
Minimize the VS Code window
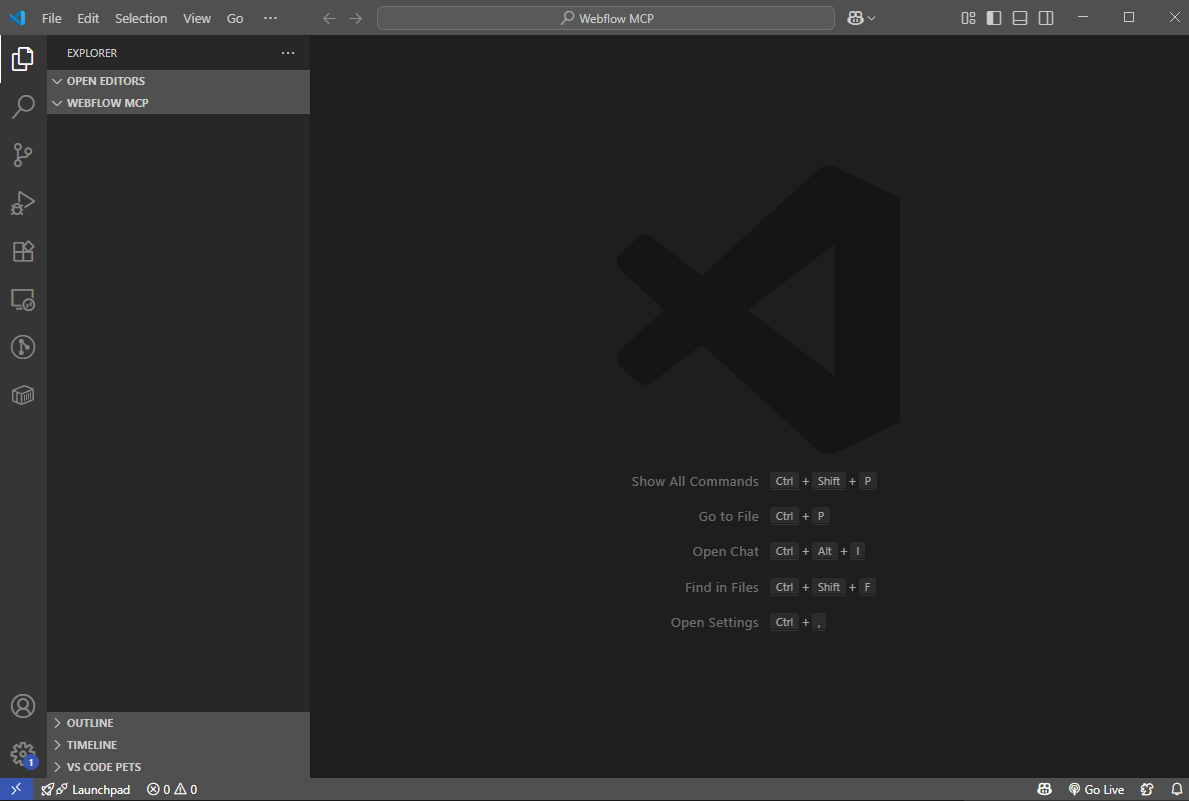(1083, 17)
